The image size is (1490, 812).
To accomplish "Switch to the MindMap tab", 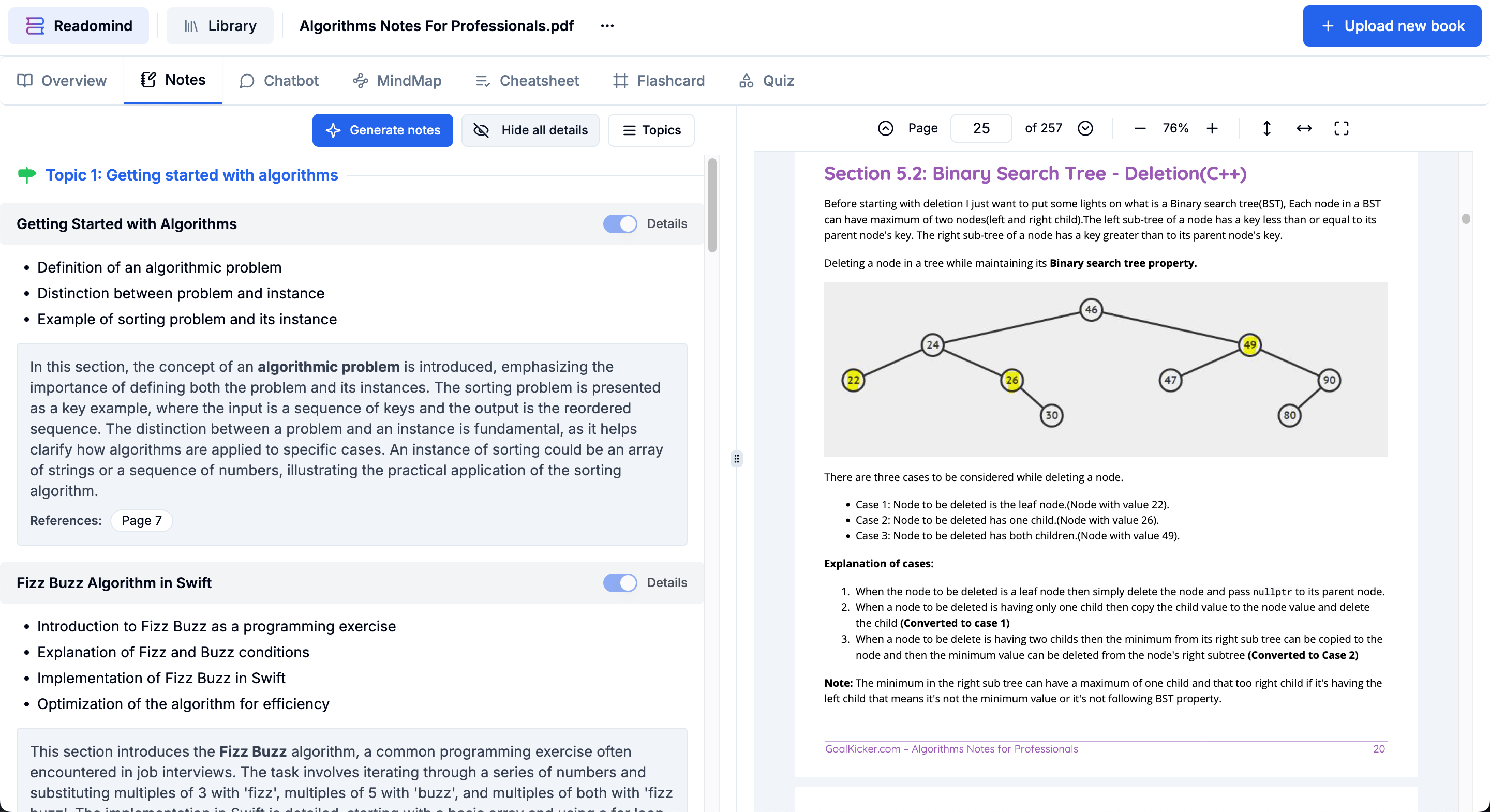I will pos(397,80).
